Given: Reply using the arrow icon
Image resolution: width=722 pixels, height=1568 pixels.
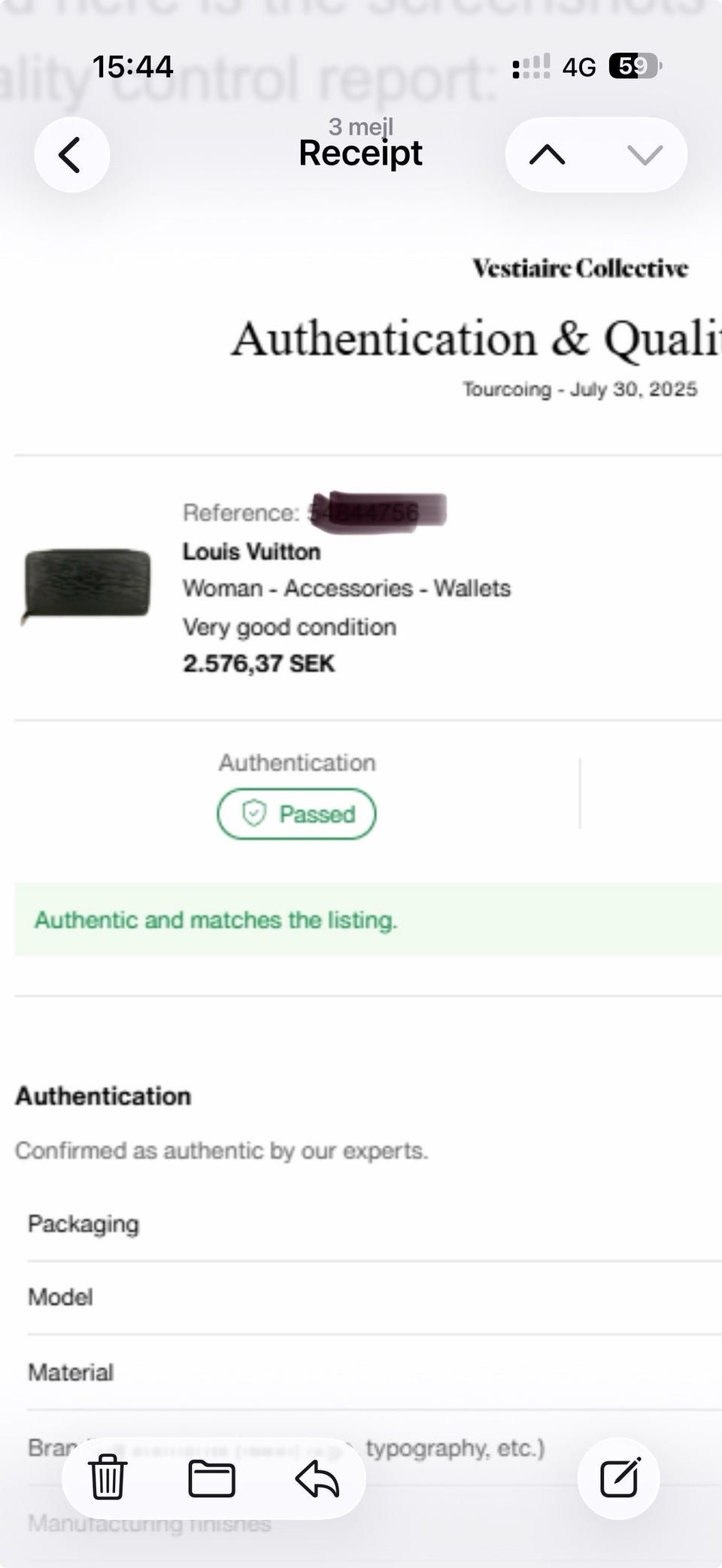Looking at the screenshot, I should click(x=317, y=1477).
